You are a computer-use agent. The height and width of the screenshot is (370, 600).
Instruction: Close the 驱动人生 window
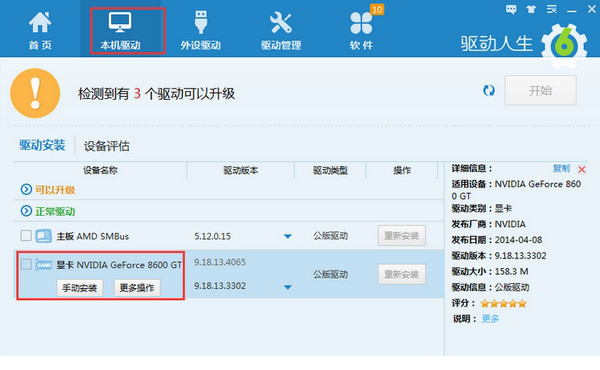(592, 9)
